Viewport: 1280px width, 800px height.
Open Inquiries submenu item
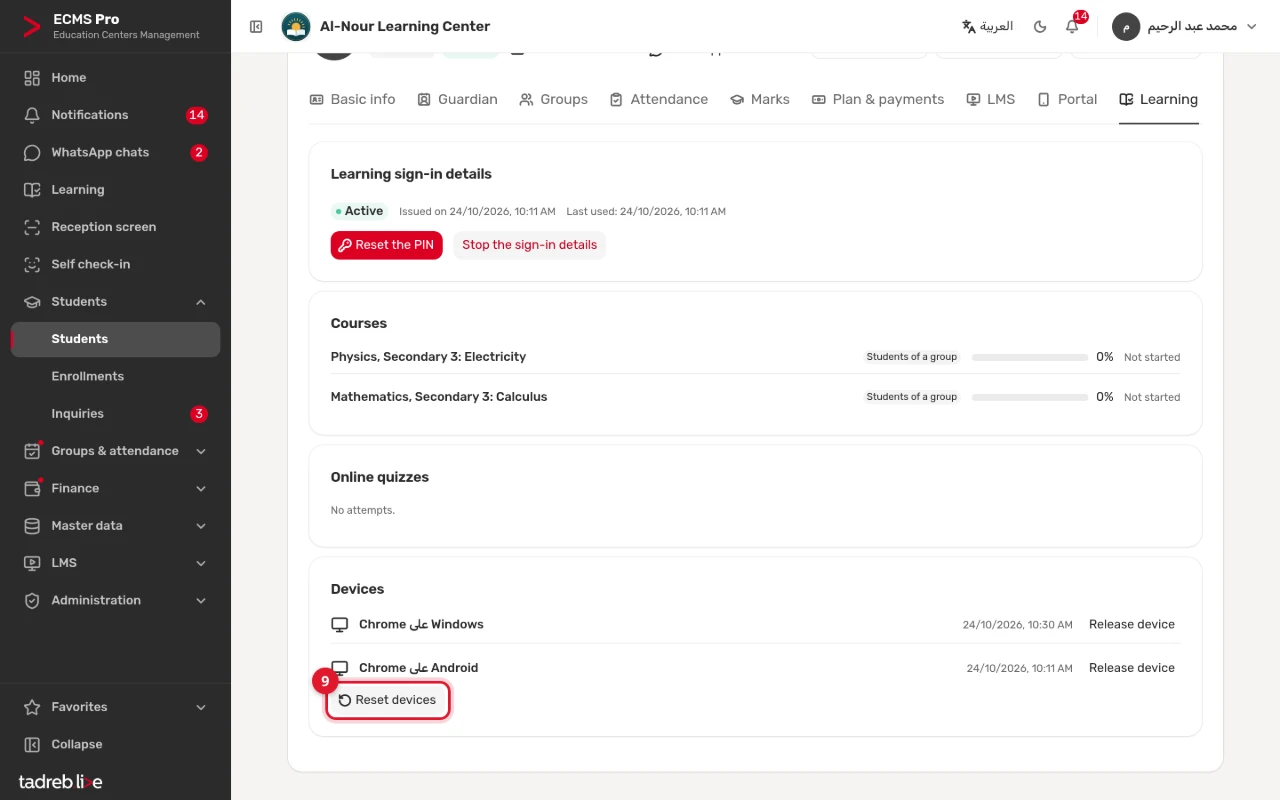pyautogui.click(x=115, y=414)
